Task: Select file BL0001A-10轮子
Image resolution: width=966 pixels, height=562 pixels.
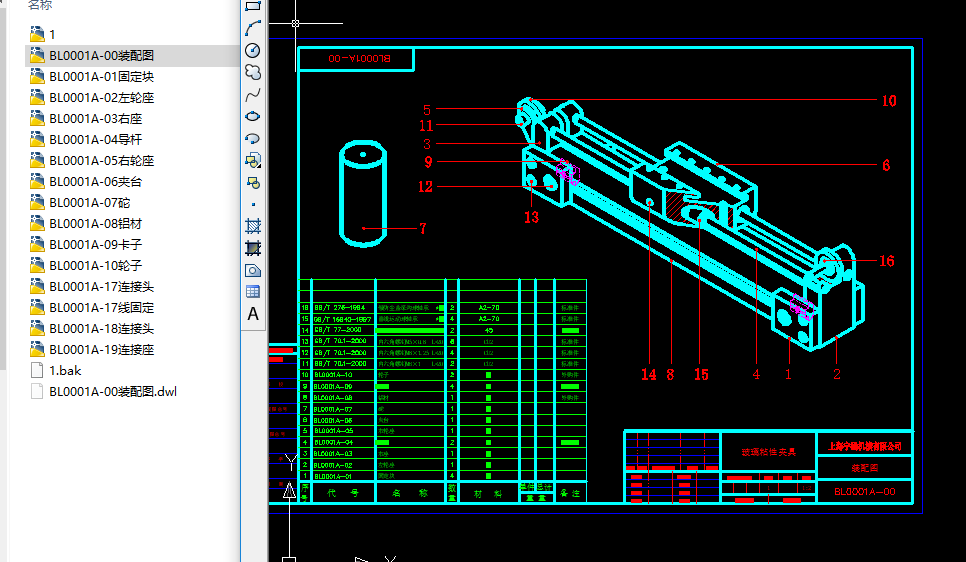Action: [x=96, y=265]
